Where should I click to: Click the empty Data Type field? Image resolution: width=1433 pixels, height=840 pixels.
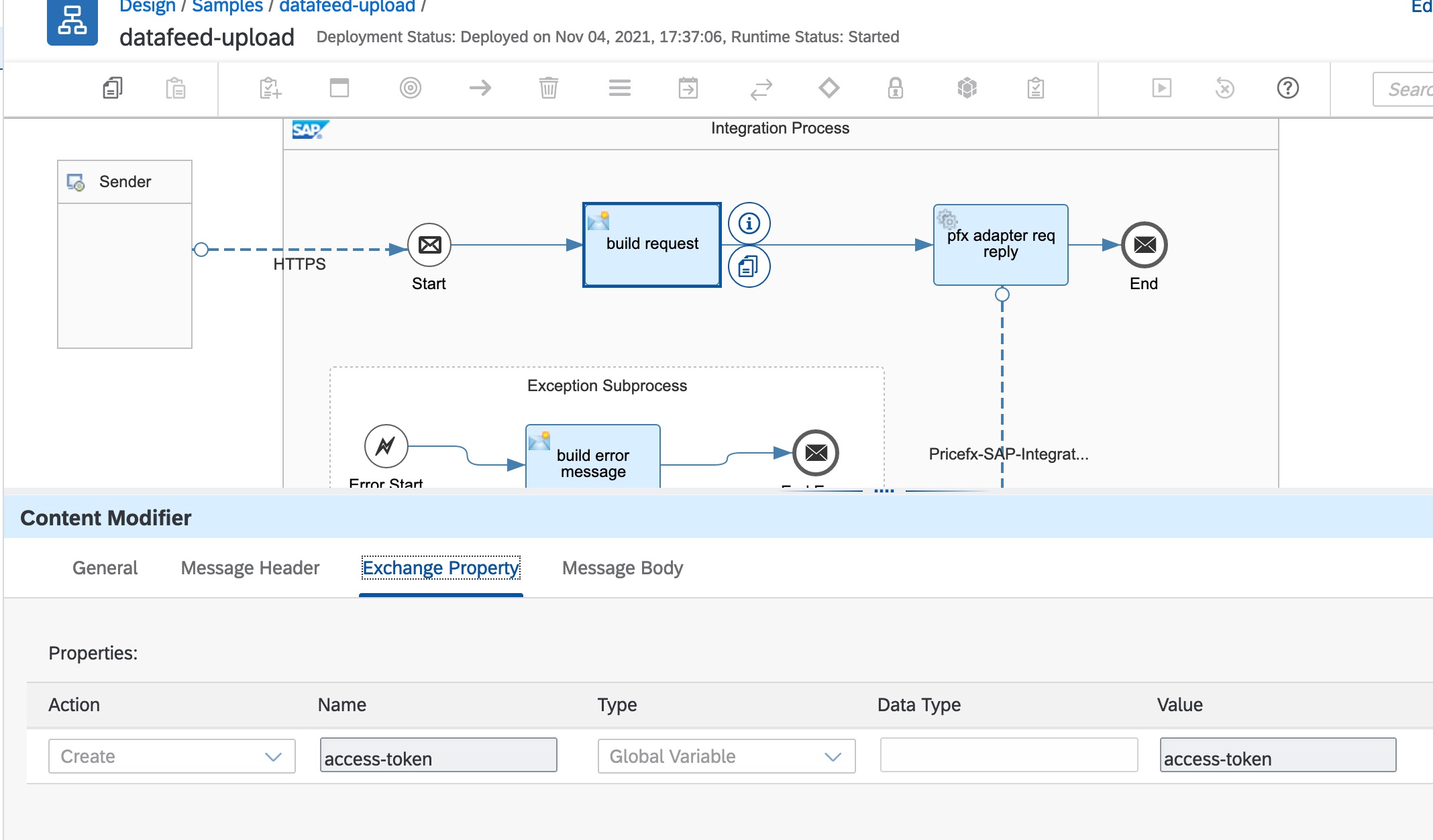click(x=1008, y=755)
